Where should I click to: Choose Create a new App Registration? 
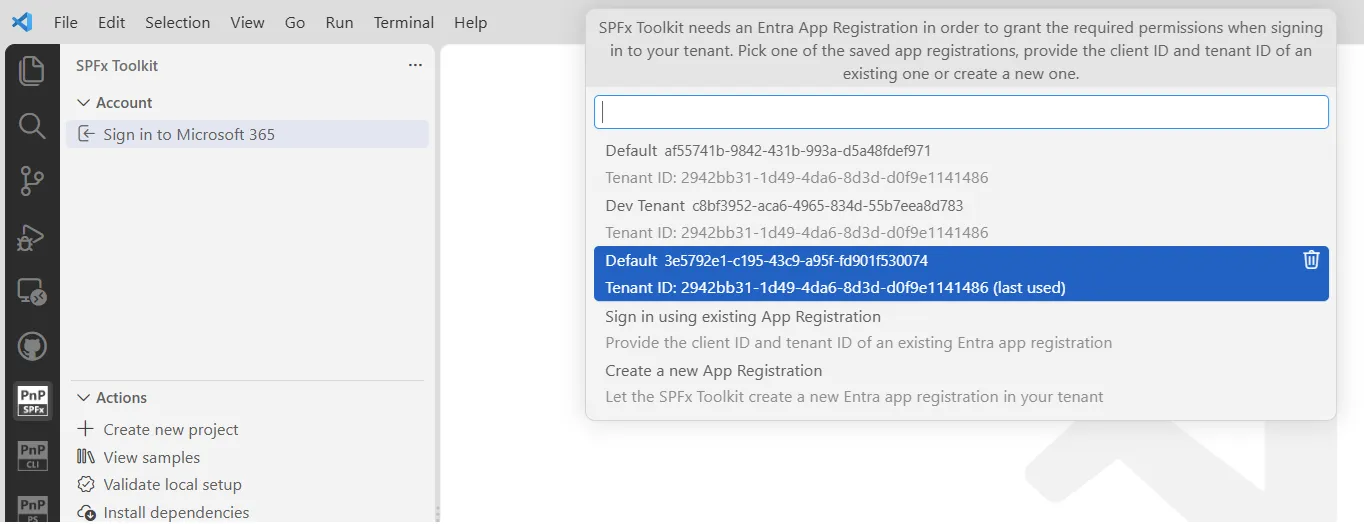(961, 383)
